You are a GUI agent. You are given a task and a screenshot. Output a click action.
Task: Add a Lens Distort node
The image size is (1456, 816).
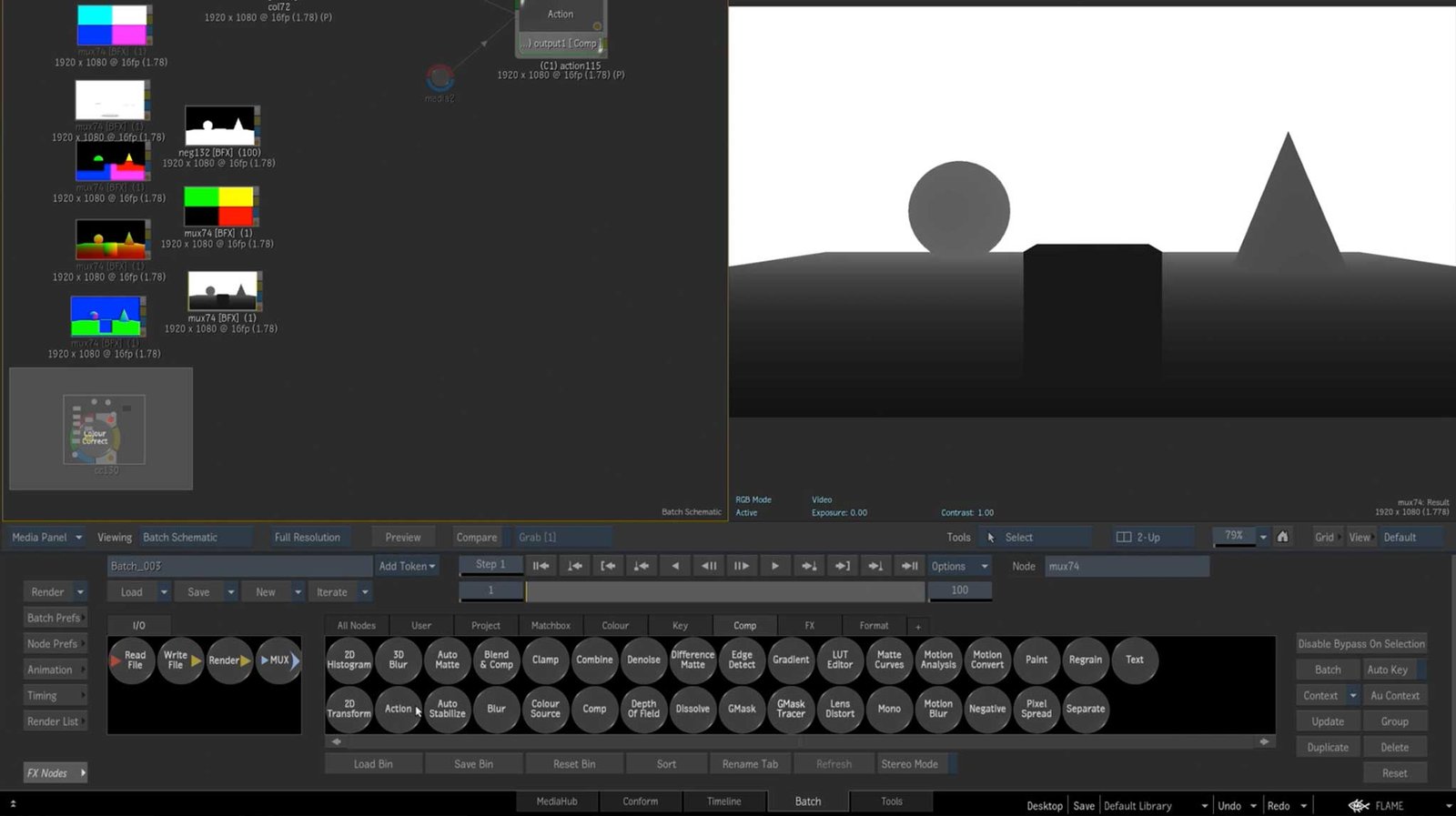839,709
